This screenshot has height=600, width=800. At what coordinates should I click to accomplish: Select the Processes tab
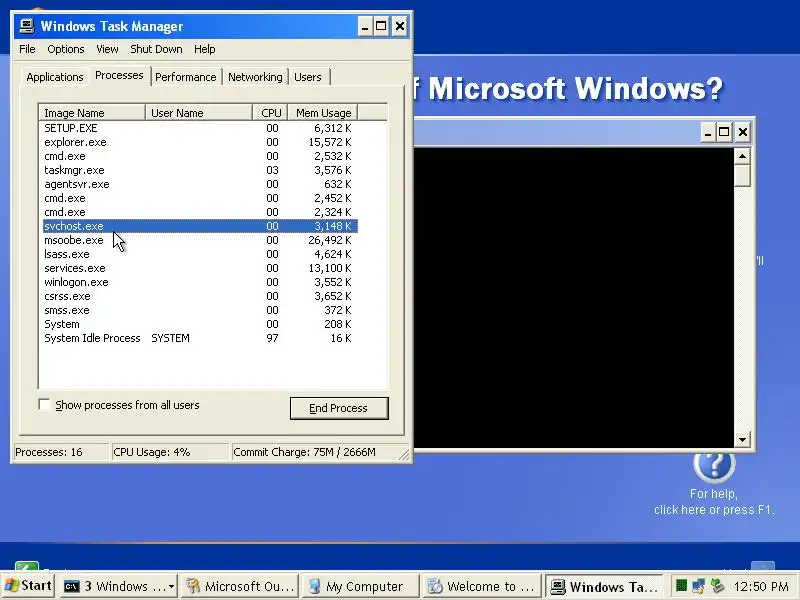(119, 76)
